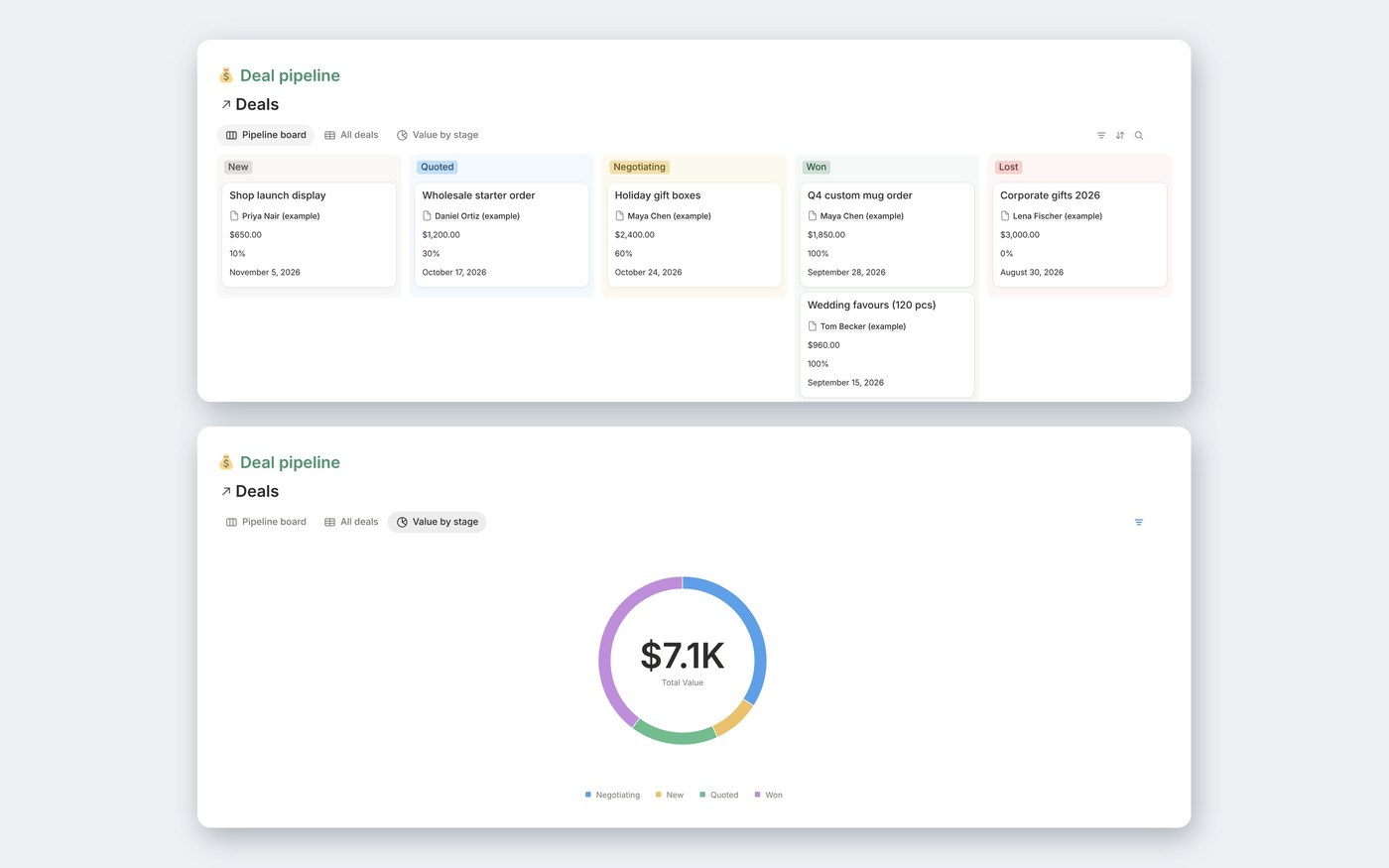Click Tom Becker (example) contact
The image size is (1389, 868).
(x=863, y=326)
